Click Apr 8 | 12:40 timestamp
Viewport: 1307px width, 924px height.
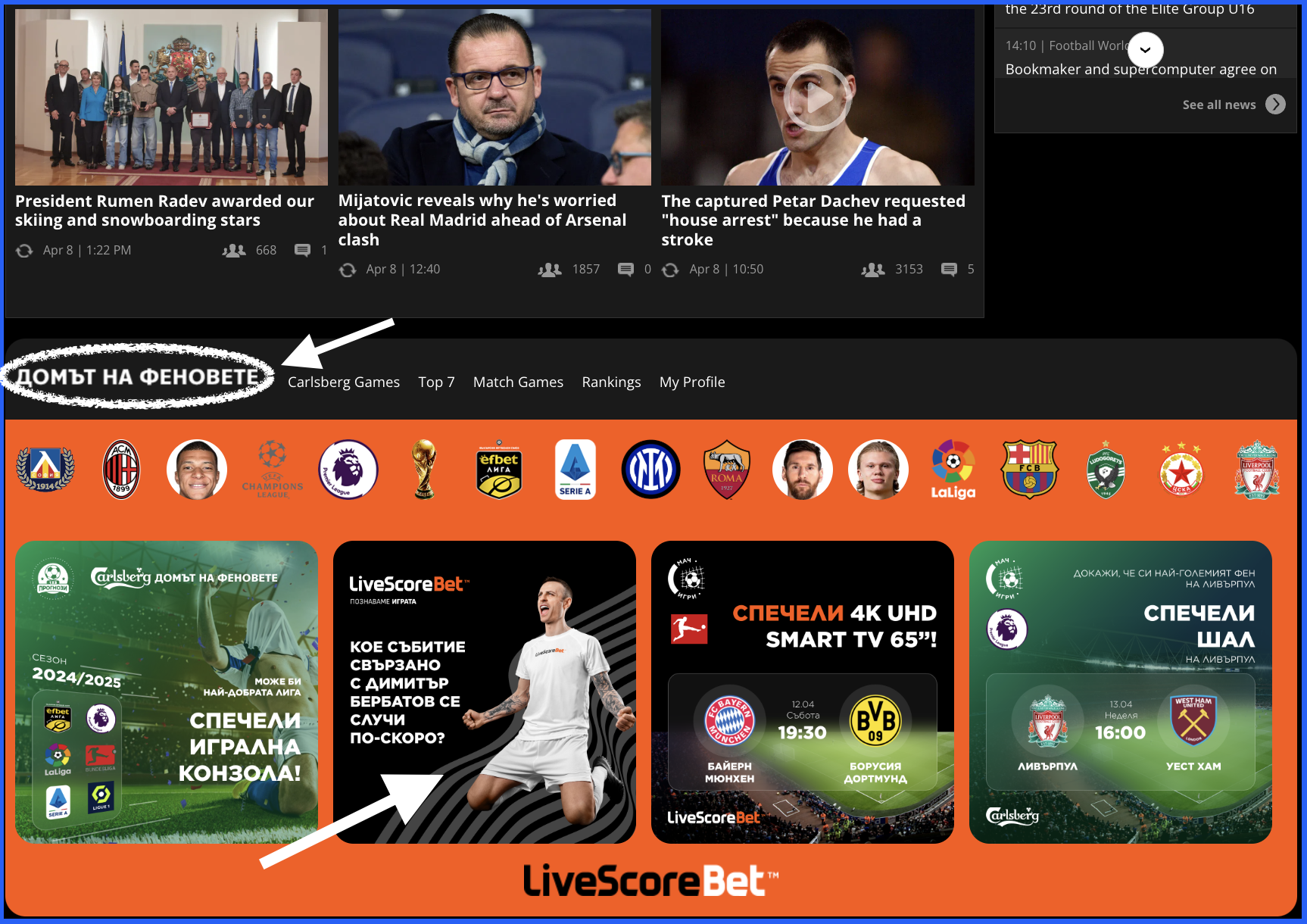(403, 269)
